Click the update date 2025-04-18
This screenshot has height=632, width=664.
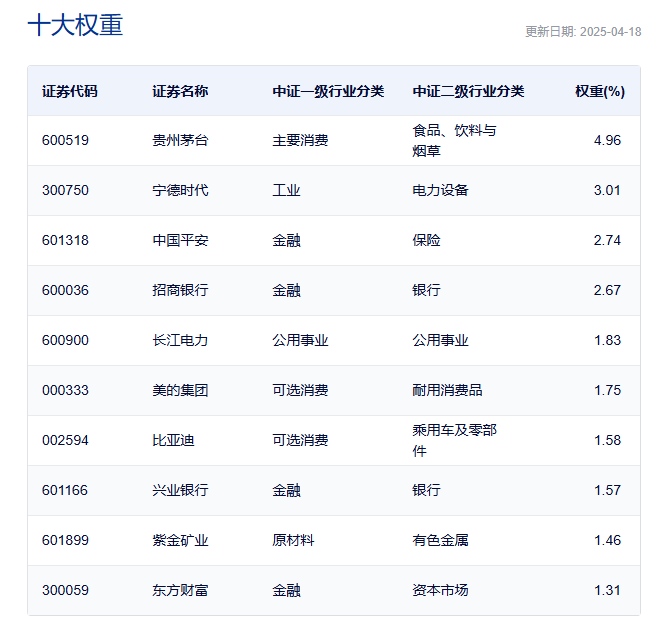[610, 32]
